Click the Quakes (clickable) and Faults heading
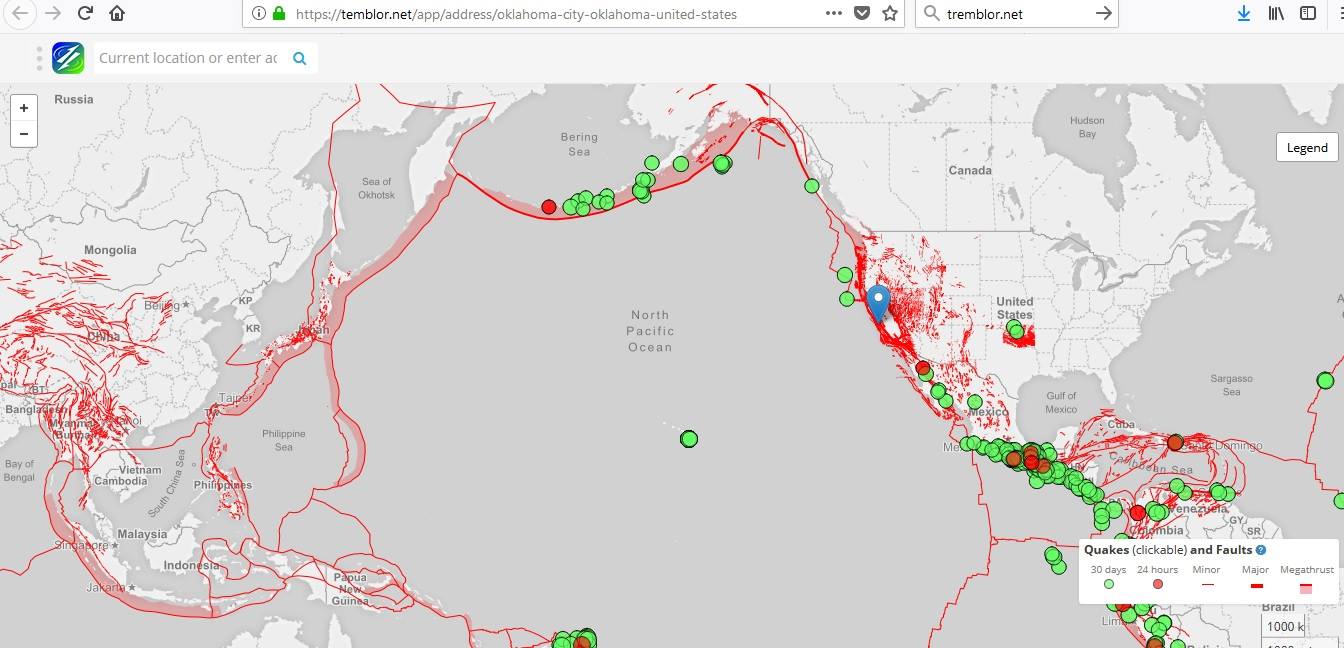Viewport: 1344px width, 648px height. tap(1168, 550)
